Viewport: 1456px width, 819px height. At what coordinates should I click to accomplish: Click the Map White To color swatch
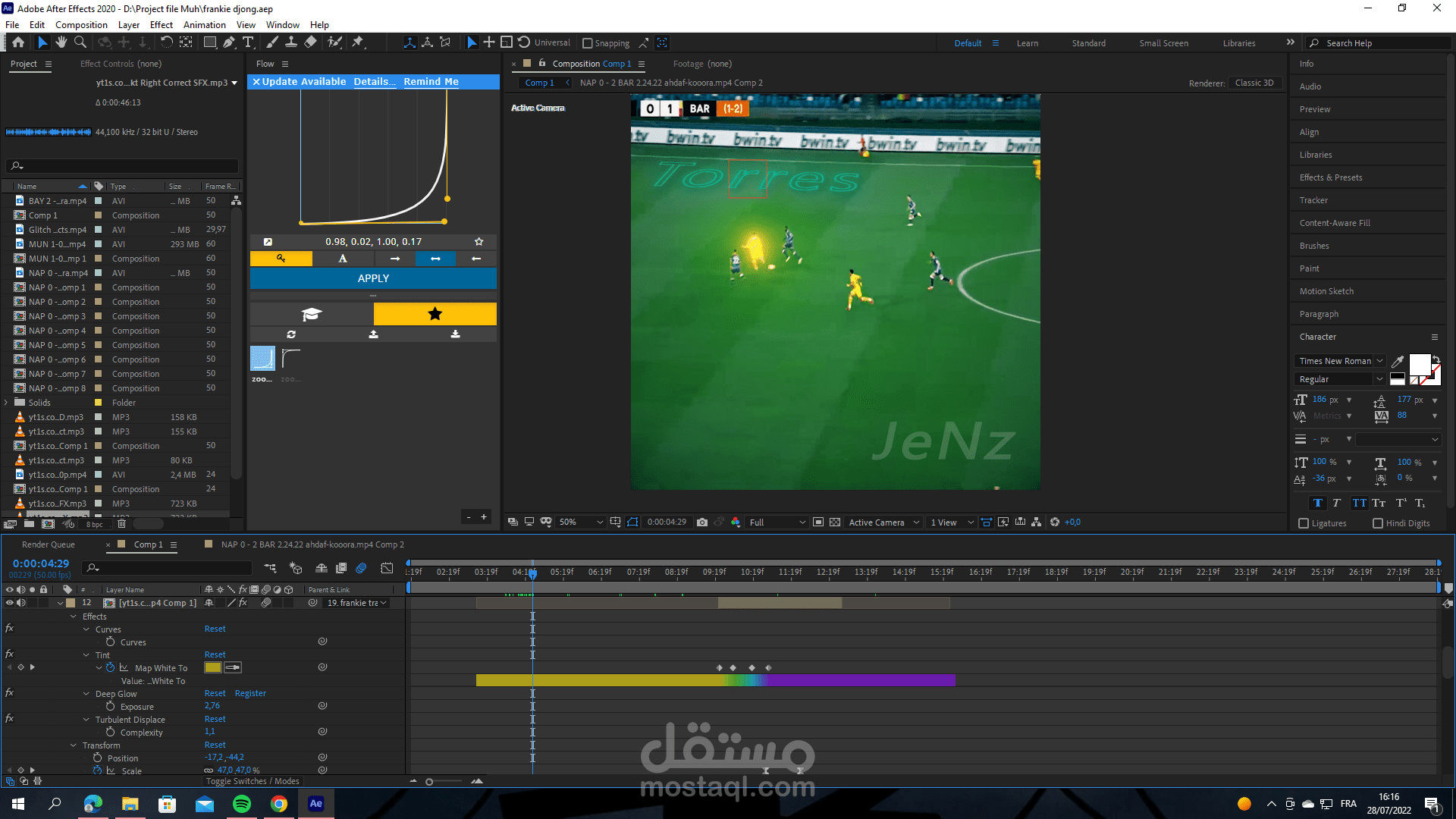[212, 667]
